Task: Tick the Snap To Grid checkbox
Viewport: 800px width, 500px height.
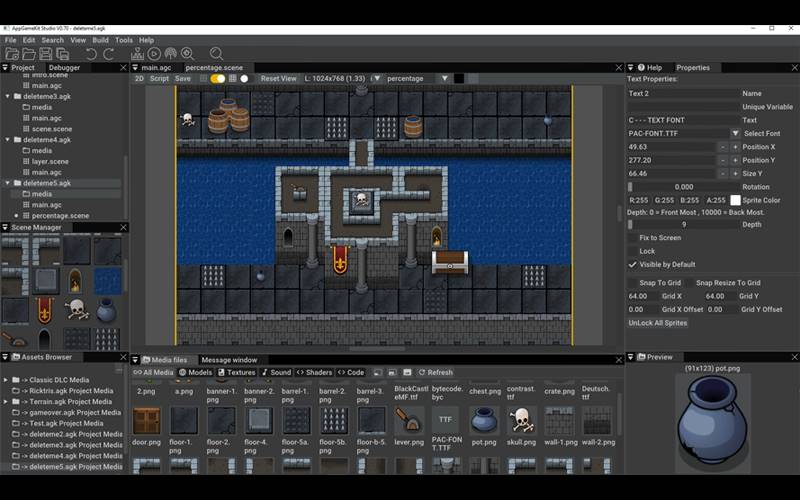Action: point(632,283)
